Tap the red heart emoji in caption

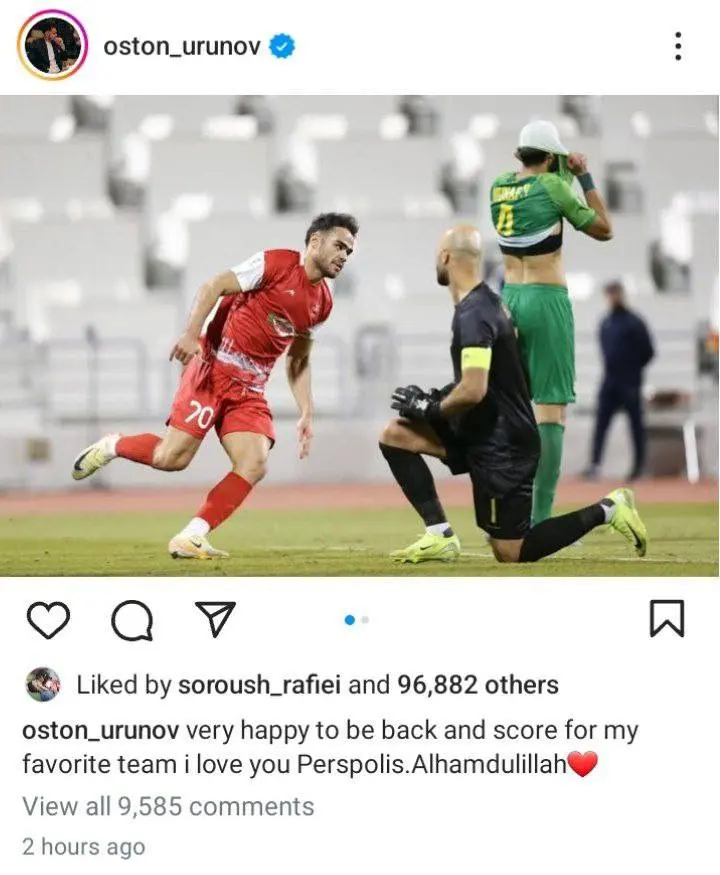coord(582,764)
